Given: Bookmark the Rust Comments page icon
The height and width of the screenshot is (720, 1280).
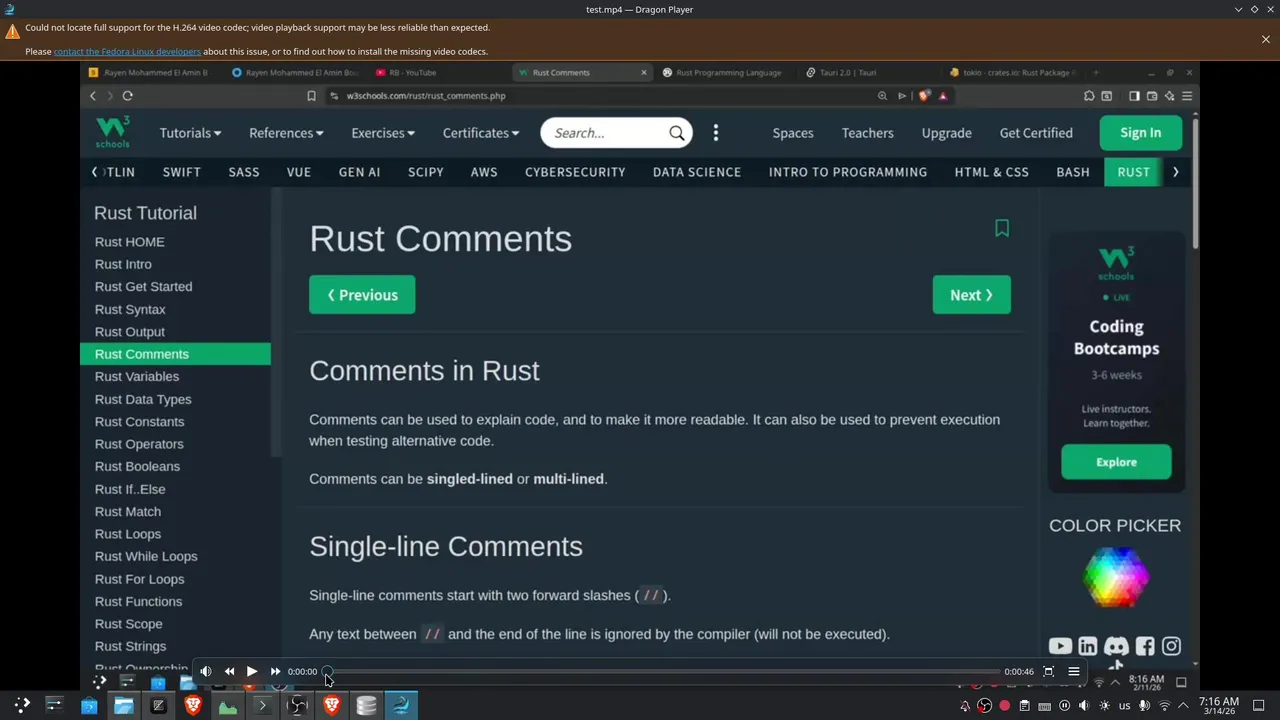Looking at the screenshot, I should point(1002,228).
